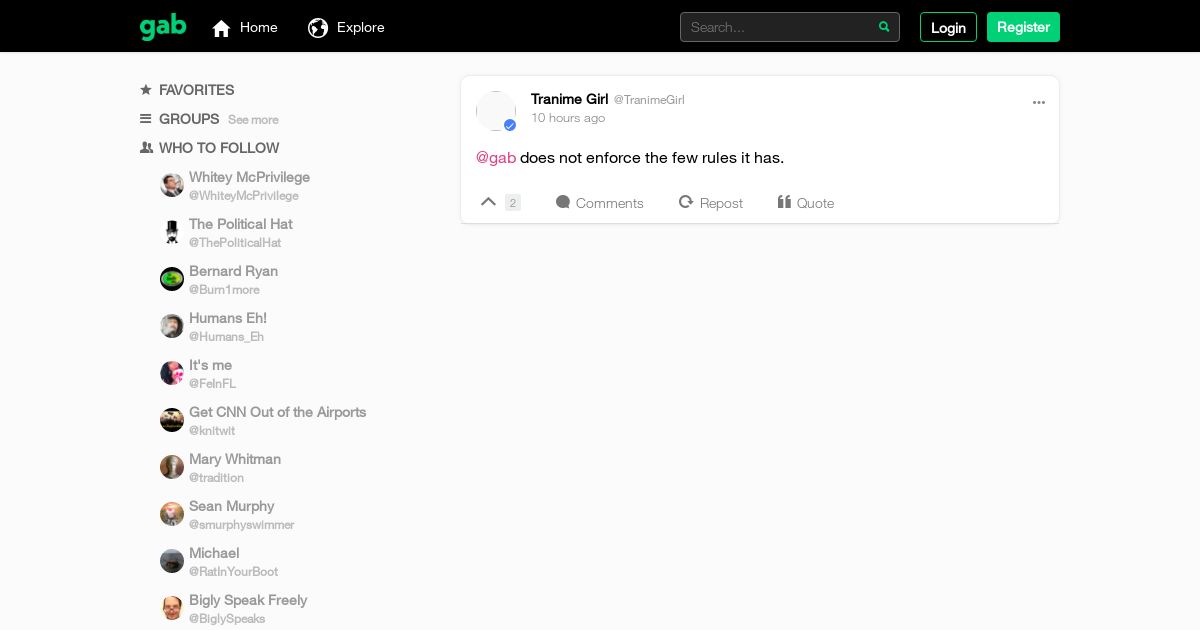
Task: Click the @TranimeGirl handle
Action: 649,100
